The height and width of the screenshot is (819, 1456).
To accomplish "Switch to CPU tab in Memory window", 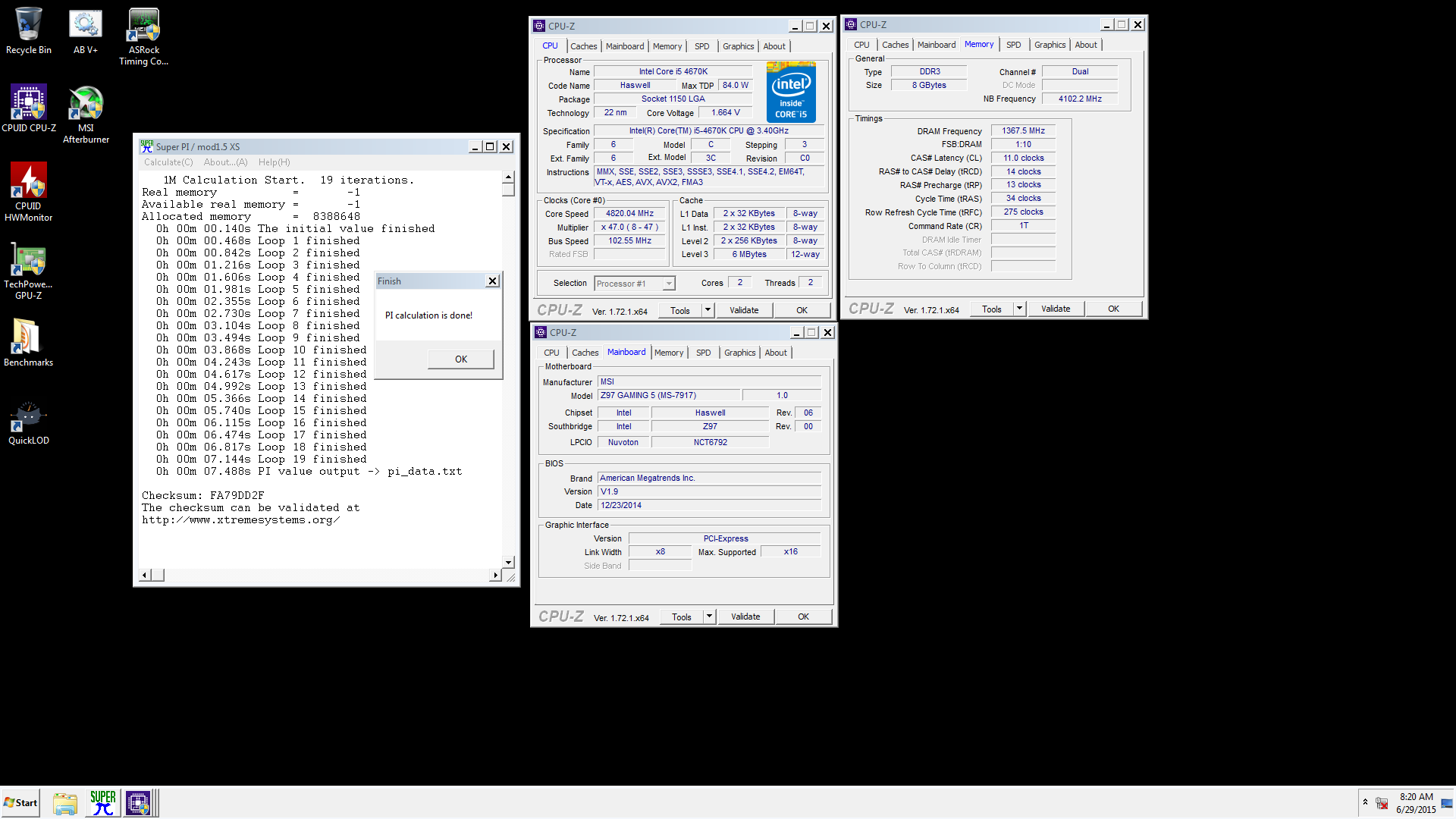I will tap(861, 45).
